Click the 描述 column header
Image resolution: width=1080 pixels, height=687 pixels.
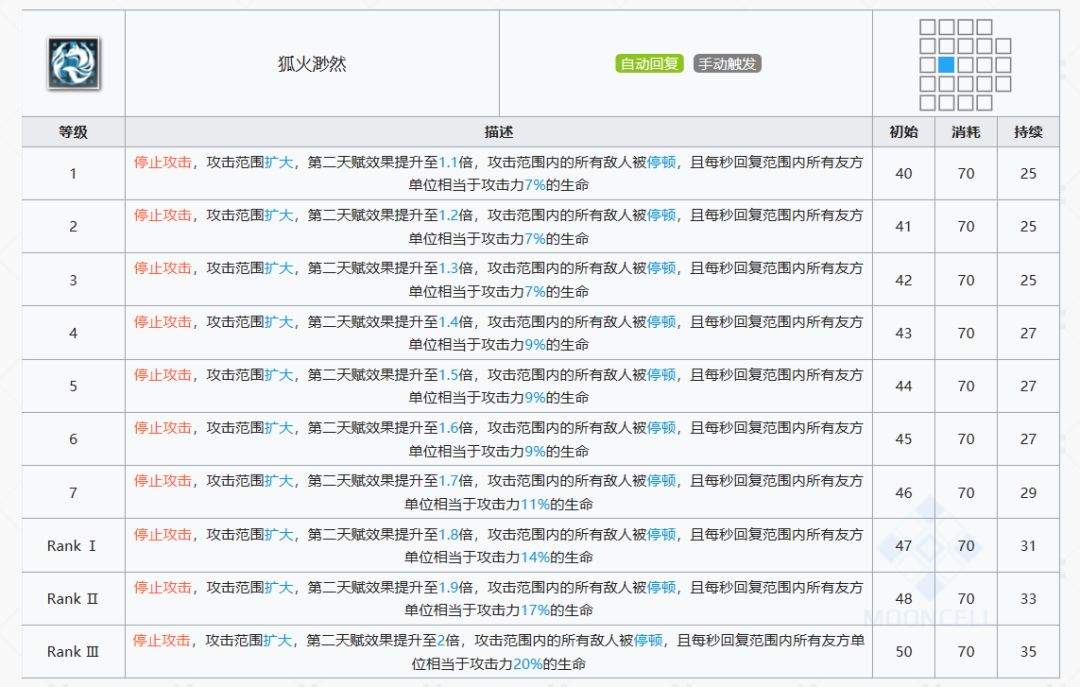pos(499,132)
